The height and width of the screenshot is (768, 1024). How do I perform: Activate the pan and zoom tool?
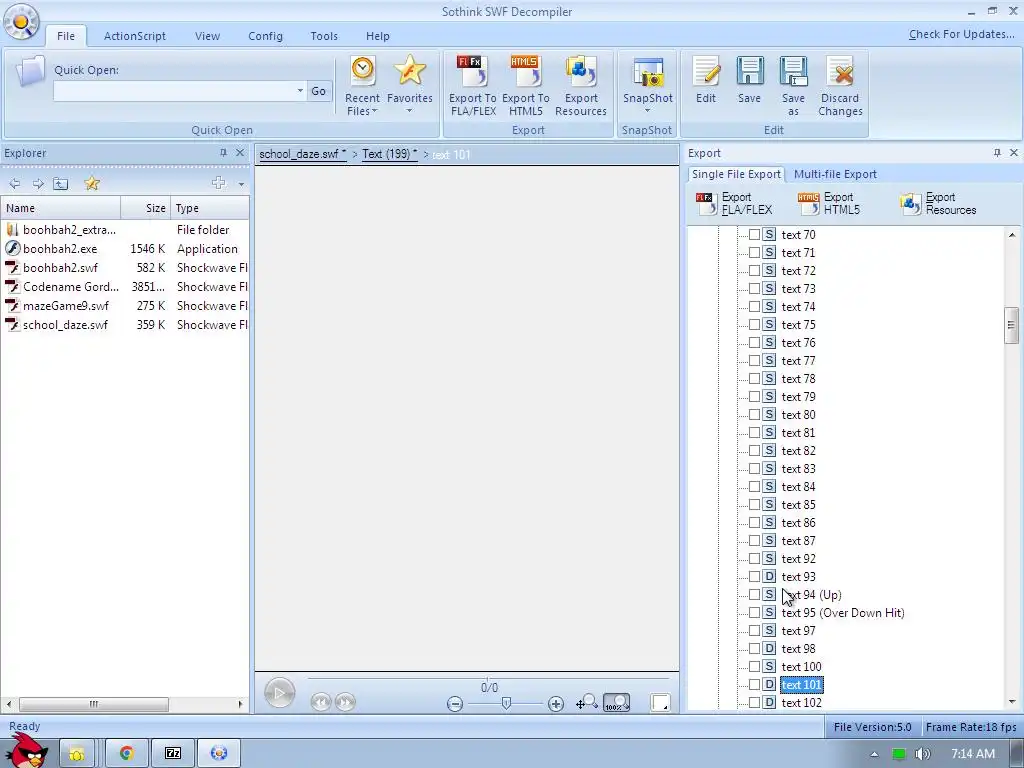[x=586, y=702]
